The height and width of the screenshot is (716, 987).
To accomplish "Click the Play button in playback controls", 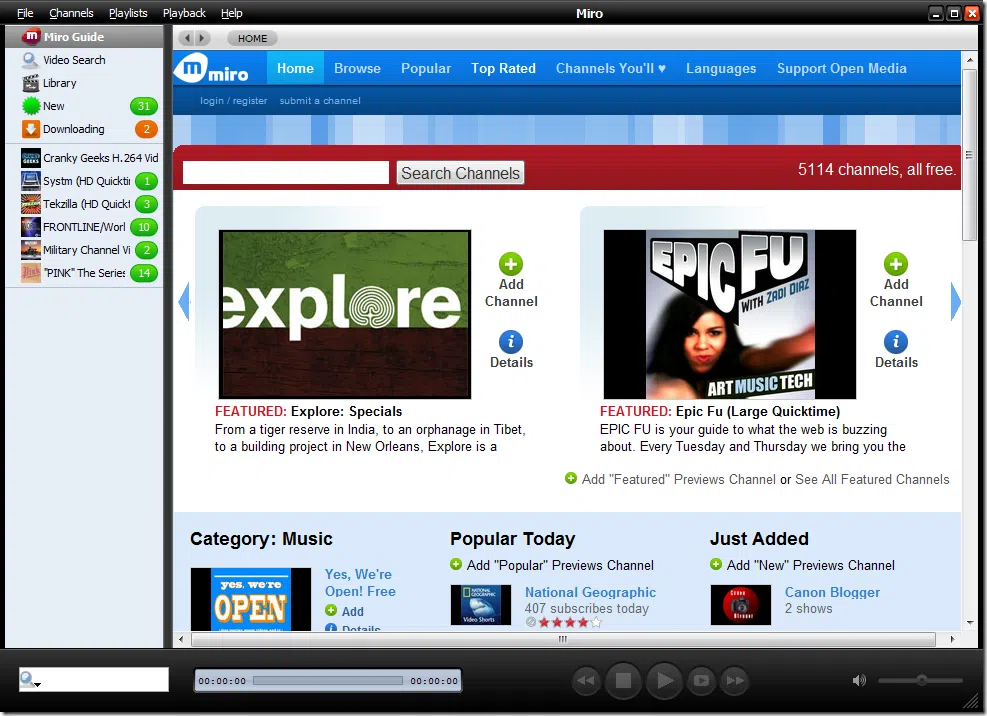I will 663,681.
